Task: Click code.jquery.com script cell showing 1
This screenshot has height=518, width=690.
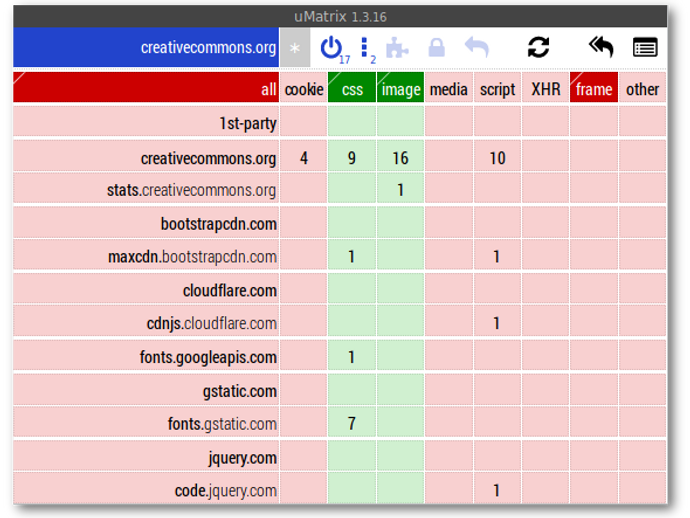Action: coord(497,489)
